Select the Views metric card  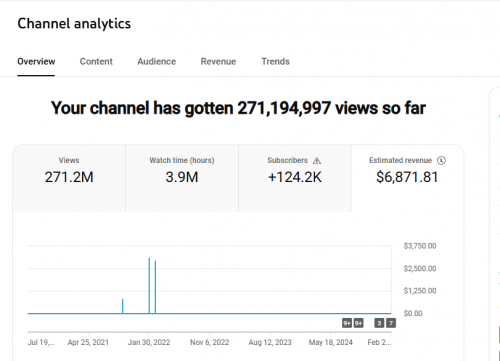pyautogui.click(x=69, y=178)
